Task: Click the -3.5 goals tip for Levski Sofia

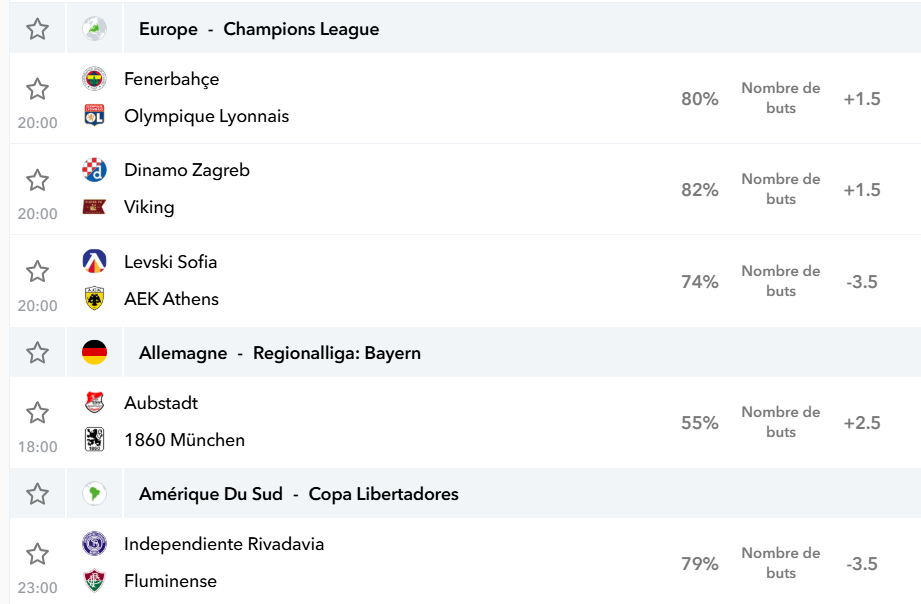Action: point(862,281)
